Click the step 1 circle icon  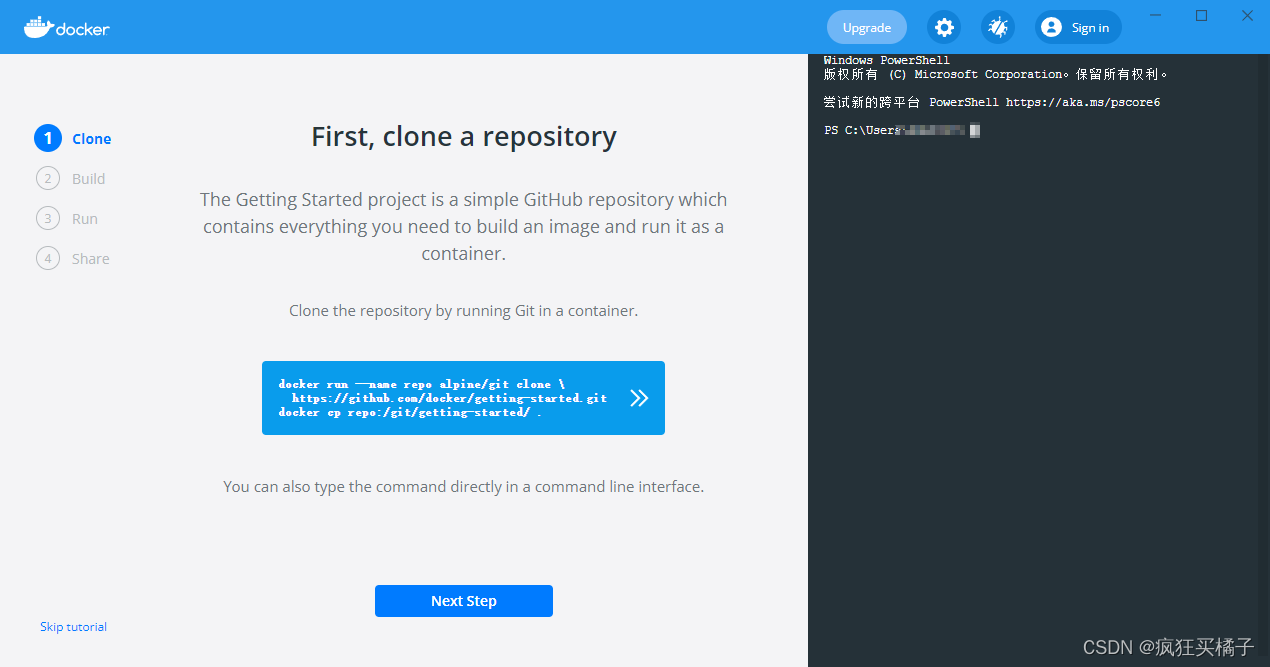point(47,138)
